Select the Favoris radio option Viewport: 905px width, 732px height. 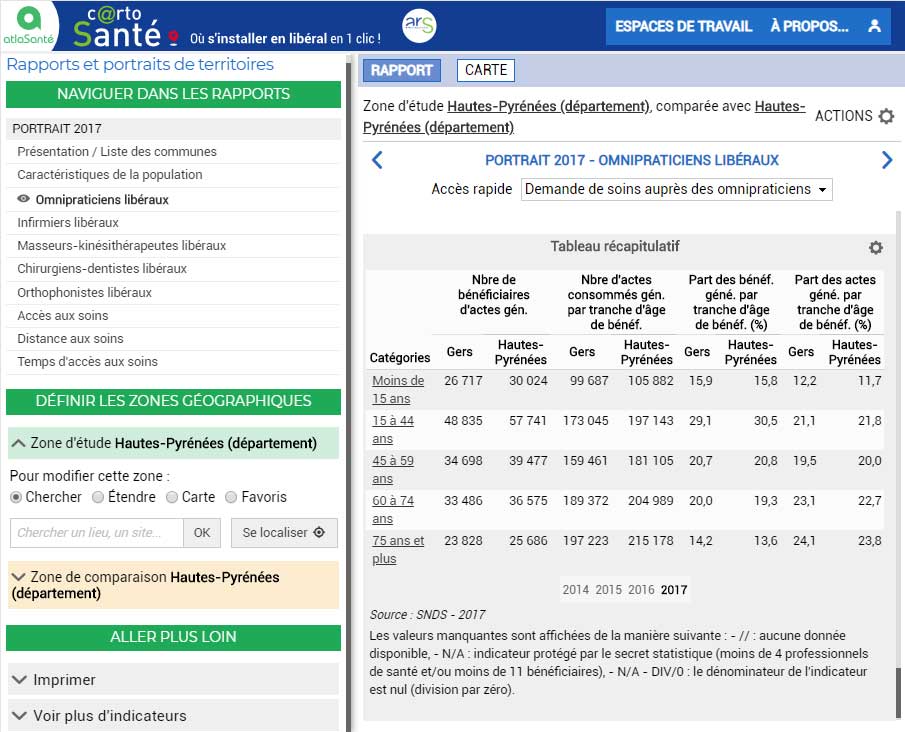(x=231, y=497)
